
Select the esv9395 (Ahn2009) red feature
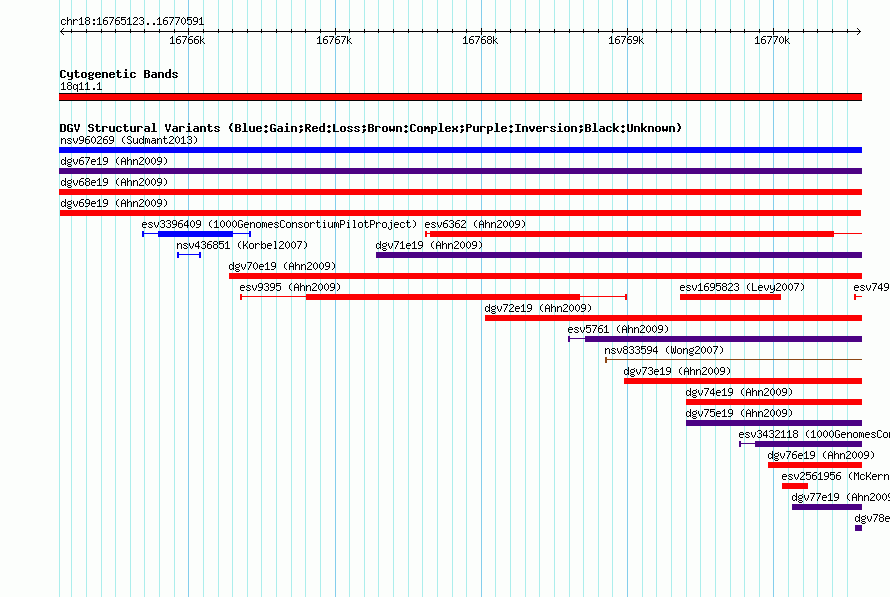434,297
